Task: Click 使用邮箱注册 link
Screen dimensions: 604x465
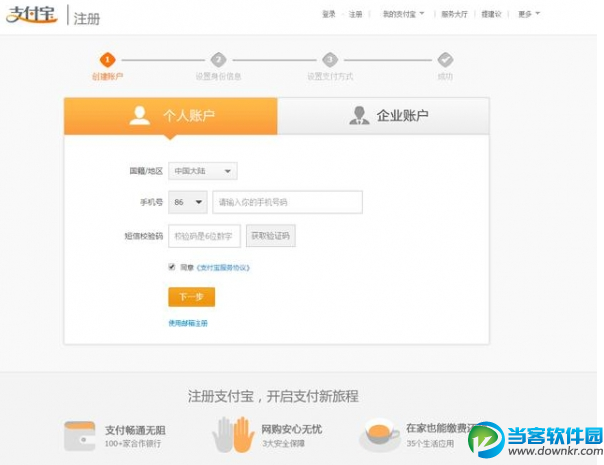Action: coord(188,323)
